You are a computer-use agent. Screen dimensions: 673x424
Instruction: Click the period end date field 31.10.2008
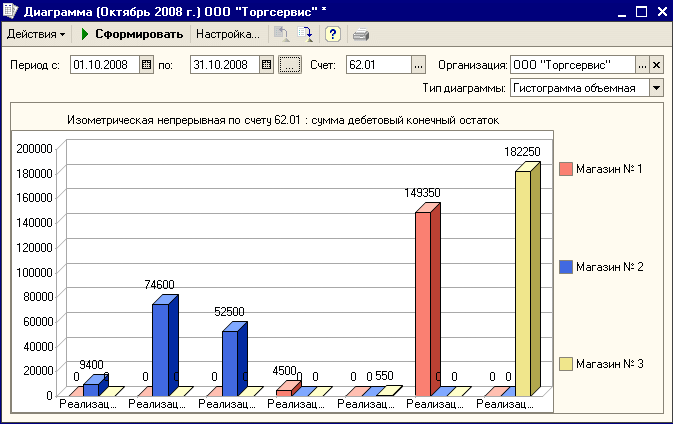click(225, 65)
